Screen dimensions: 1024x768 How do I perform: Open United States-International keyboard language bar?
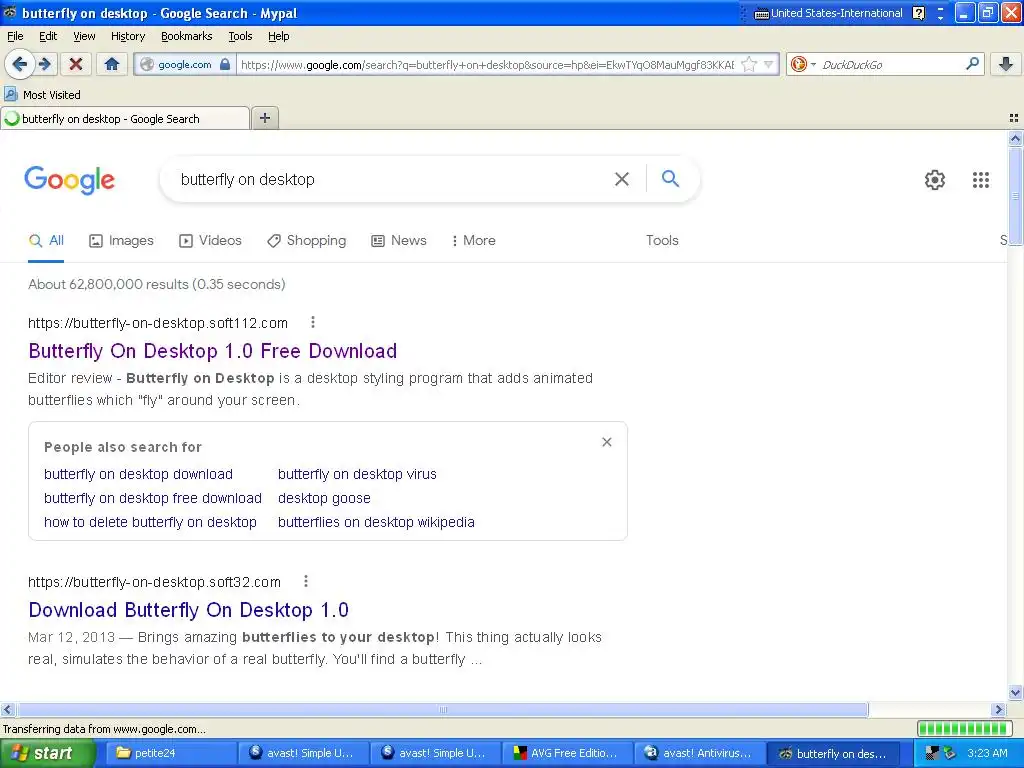[x=828, y=13]
